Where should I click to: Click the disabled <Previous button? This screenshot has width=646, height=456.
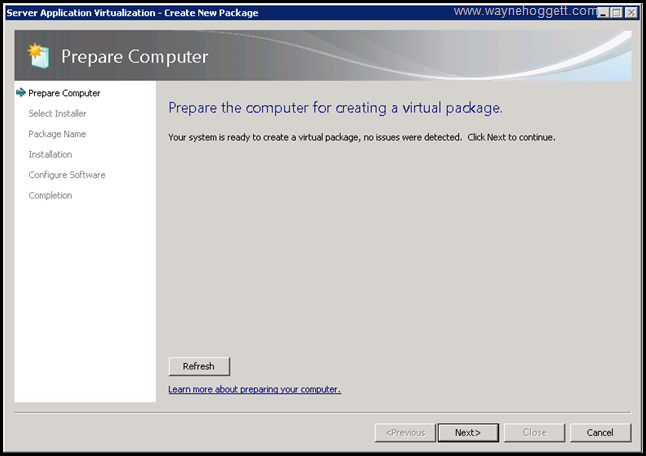click(x=405, y=433)
